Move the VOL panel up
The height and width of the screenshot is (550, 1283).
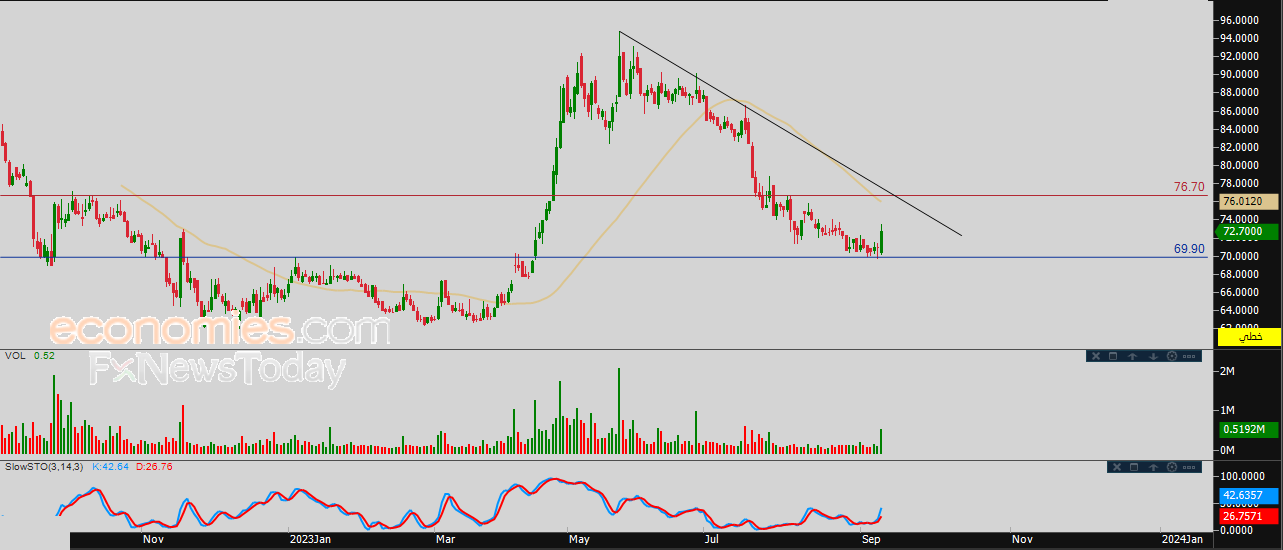click(1132, 356)
